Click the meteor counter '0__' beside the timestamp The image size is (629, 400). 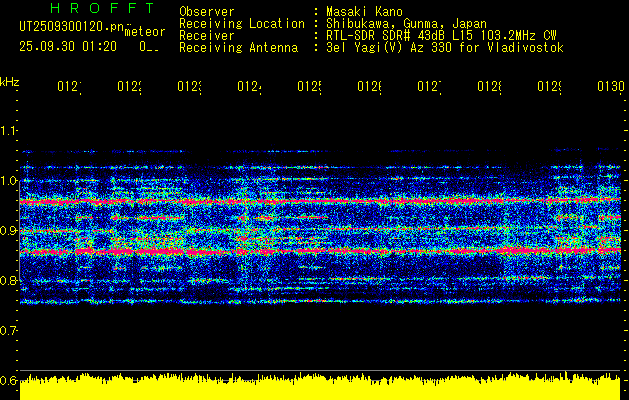[x=149, y=47]
